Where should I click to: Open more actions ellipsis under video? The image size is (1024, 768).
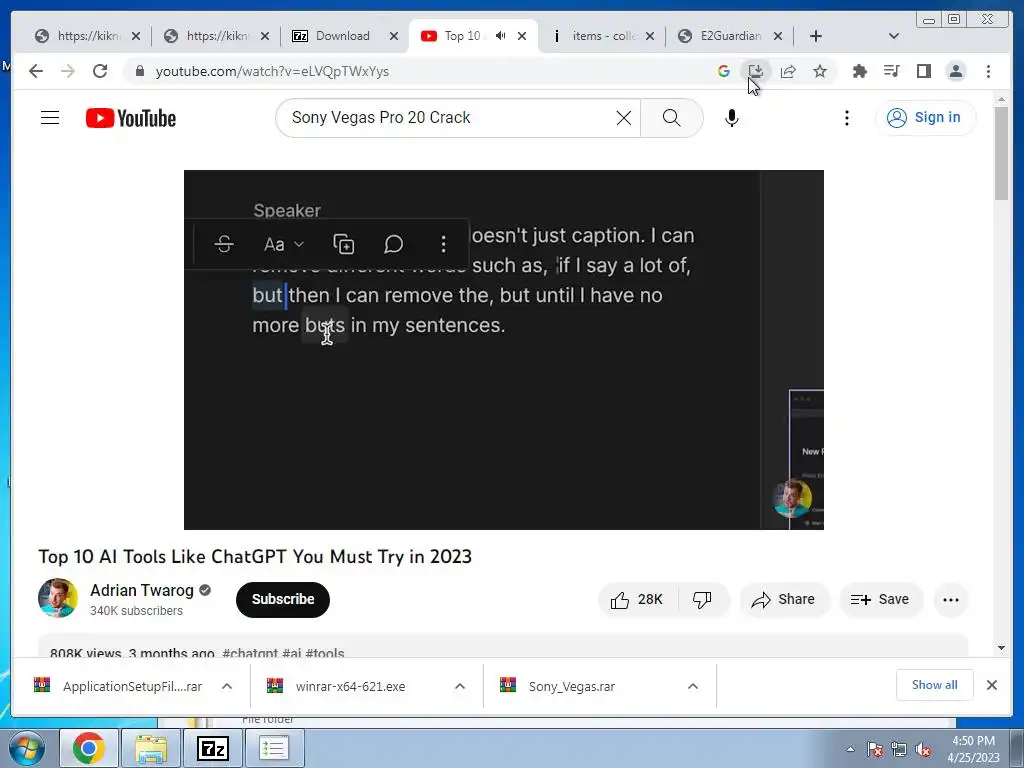point(951,600)
